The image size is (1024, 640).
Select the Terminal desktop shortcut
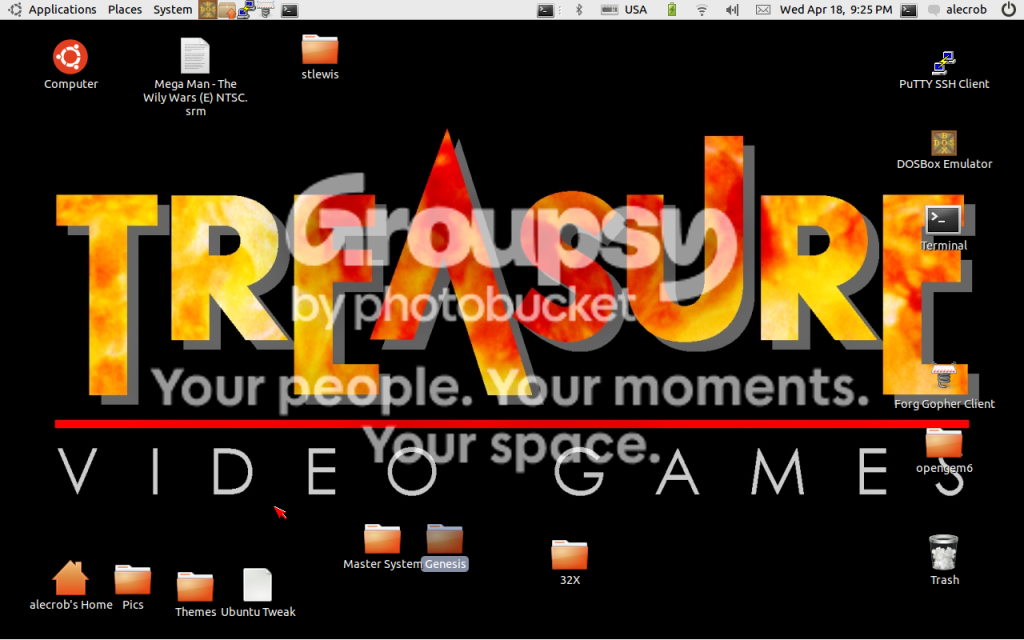(x=944, y=221)
